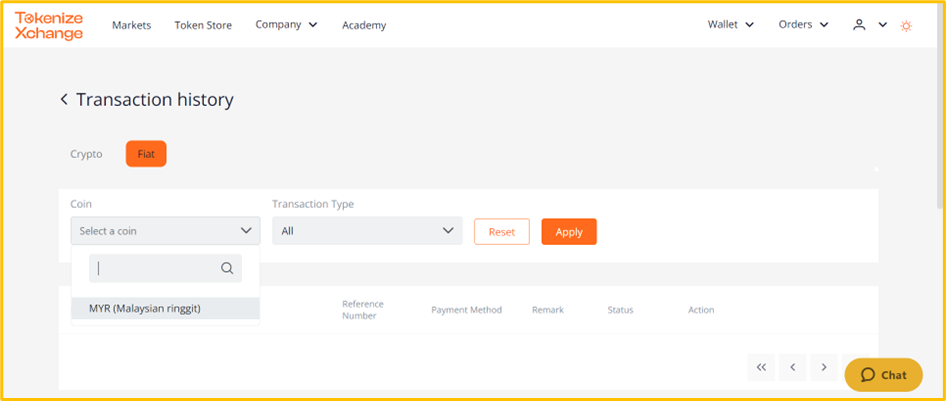Image resolution: width=946 pixels, height=401 pixels.
Task: Click the Tokenize Xchange logo
Action: [49, 26]
